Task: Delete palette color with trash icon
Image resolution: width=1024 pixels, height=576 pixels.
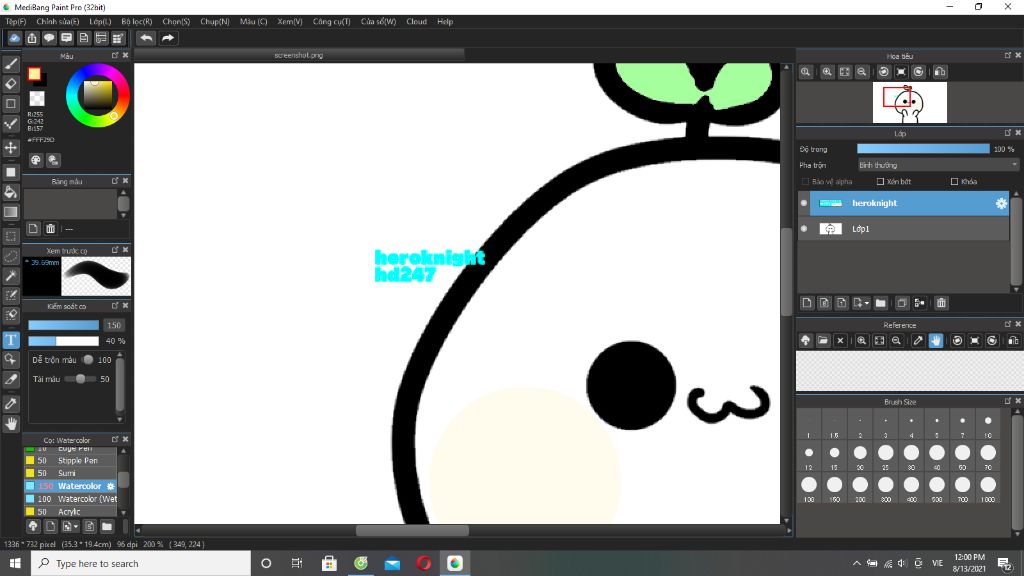Action: 50,229
